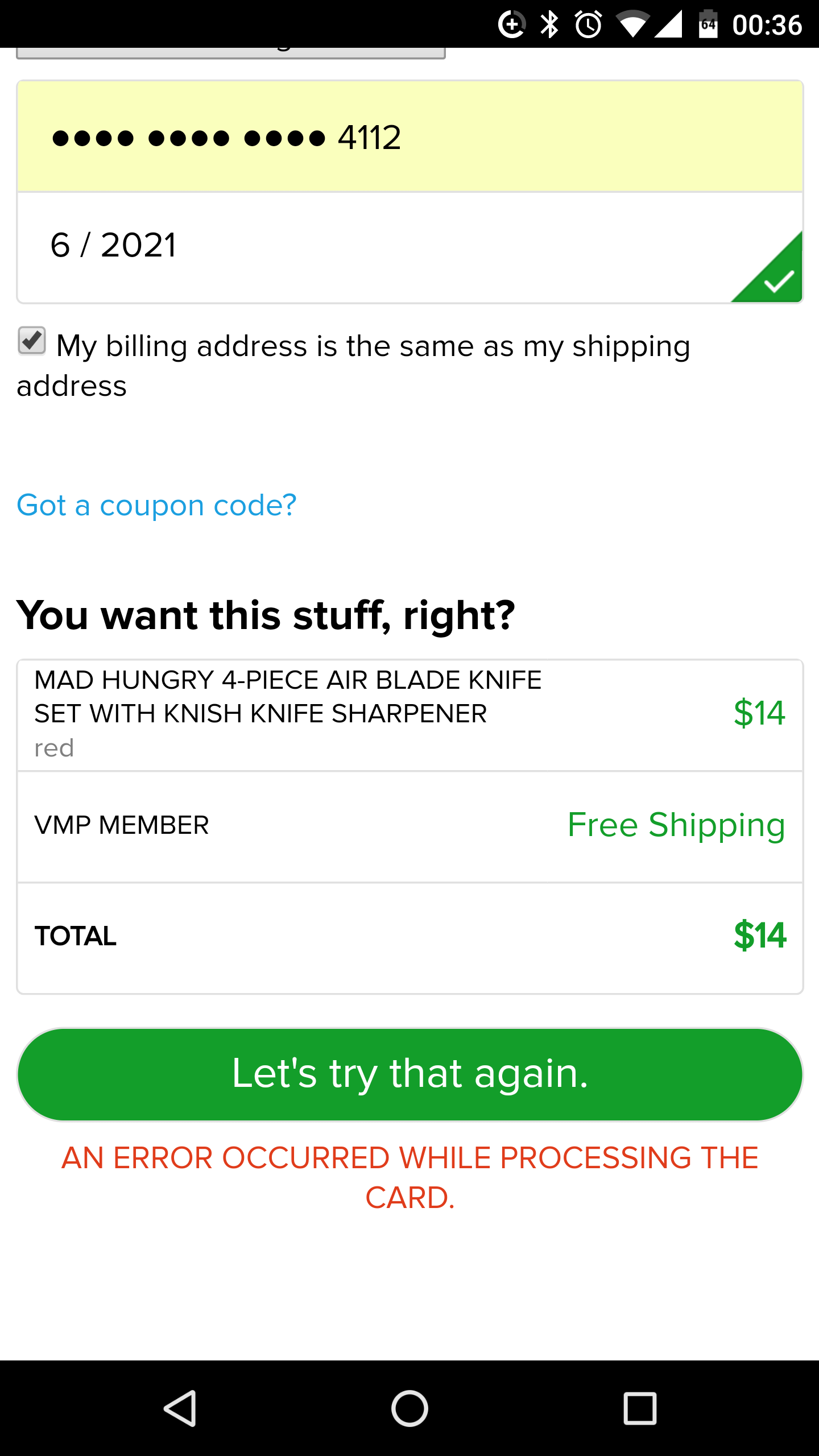Tap the Total $14 row
The height and width of the screenshot is (1456, 819).
coord(409,937)
